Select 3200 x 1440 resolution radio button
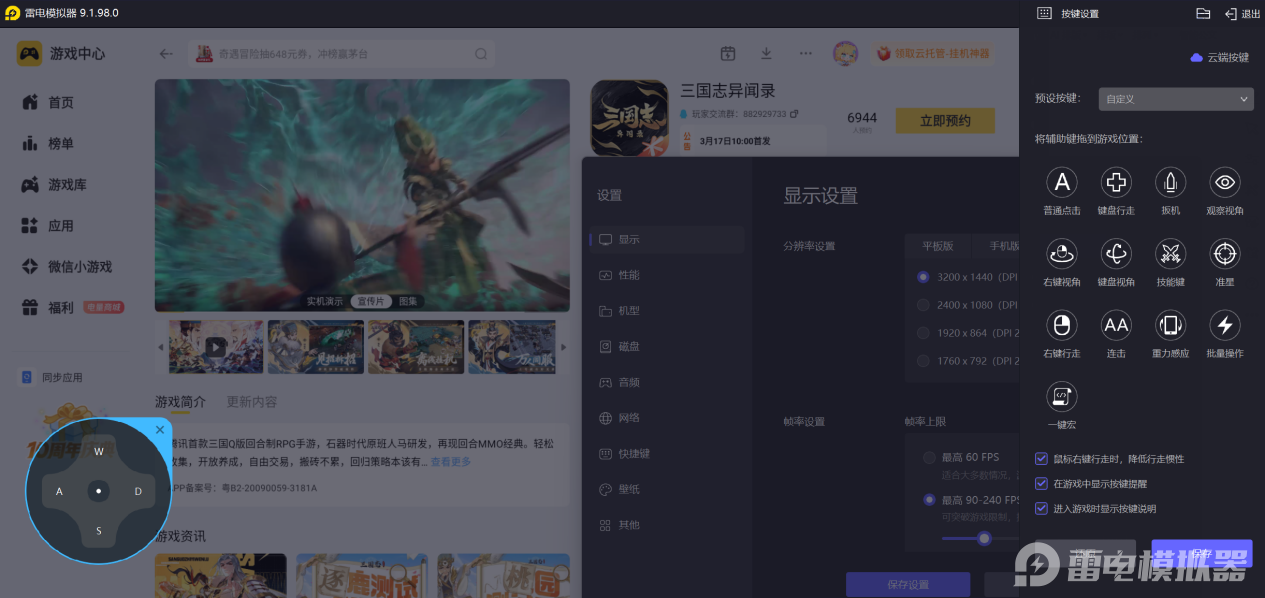 (x=923, y=277)
